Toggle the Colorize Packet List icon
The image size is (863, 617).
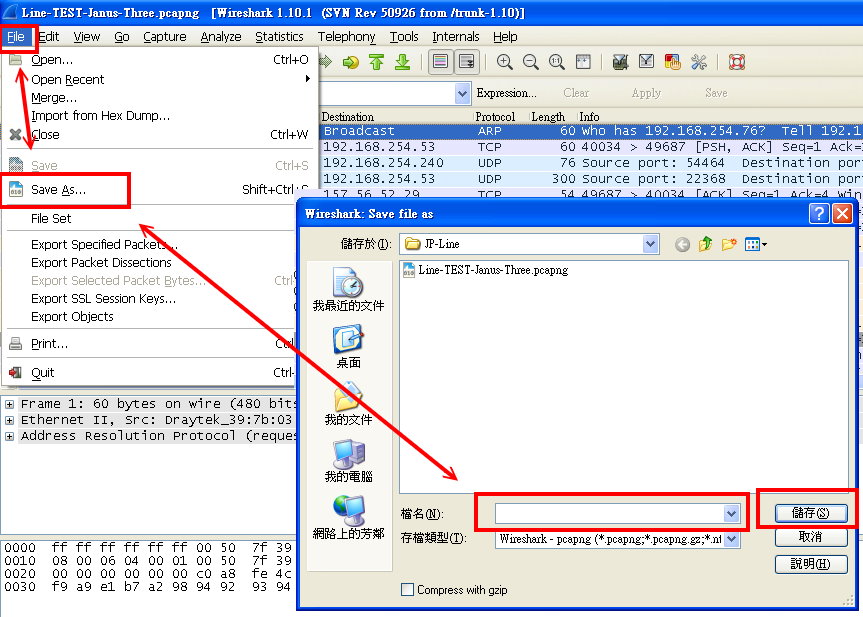click(x=441, y=62)
